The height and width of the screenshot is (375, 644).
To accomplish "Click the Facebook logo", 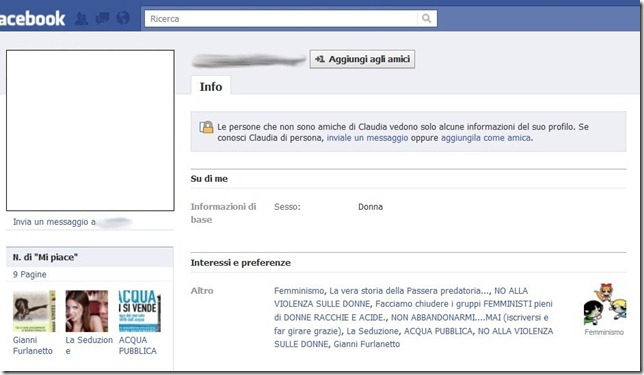I will pos(32,18).
